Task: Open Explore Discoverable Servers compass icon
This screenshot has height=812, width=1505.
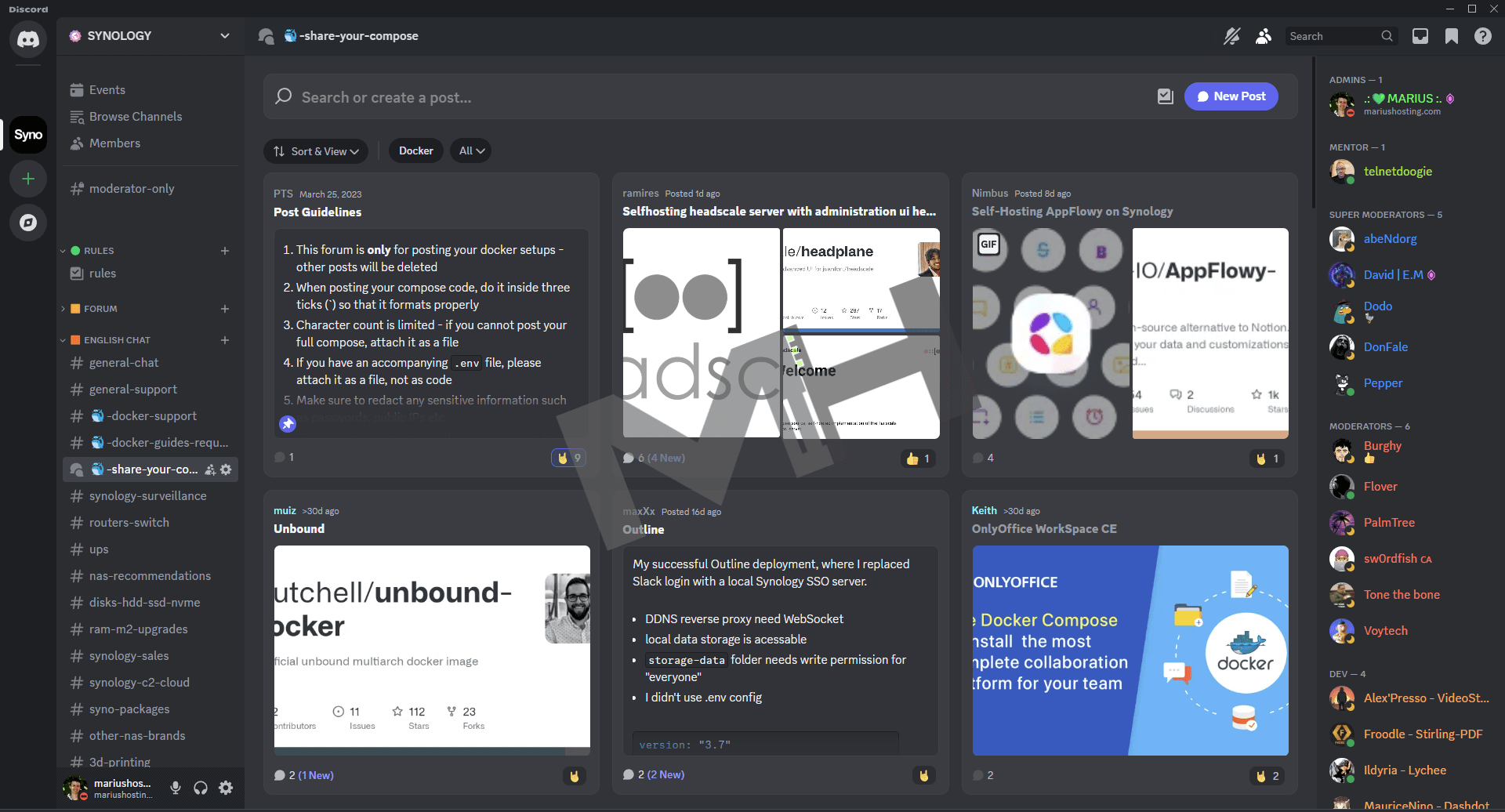Action: (28, 223)
